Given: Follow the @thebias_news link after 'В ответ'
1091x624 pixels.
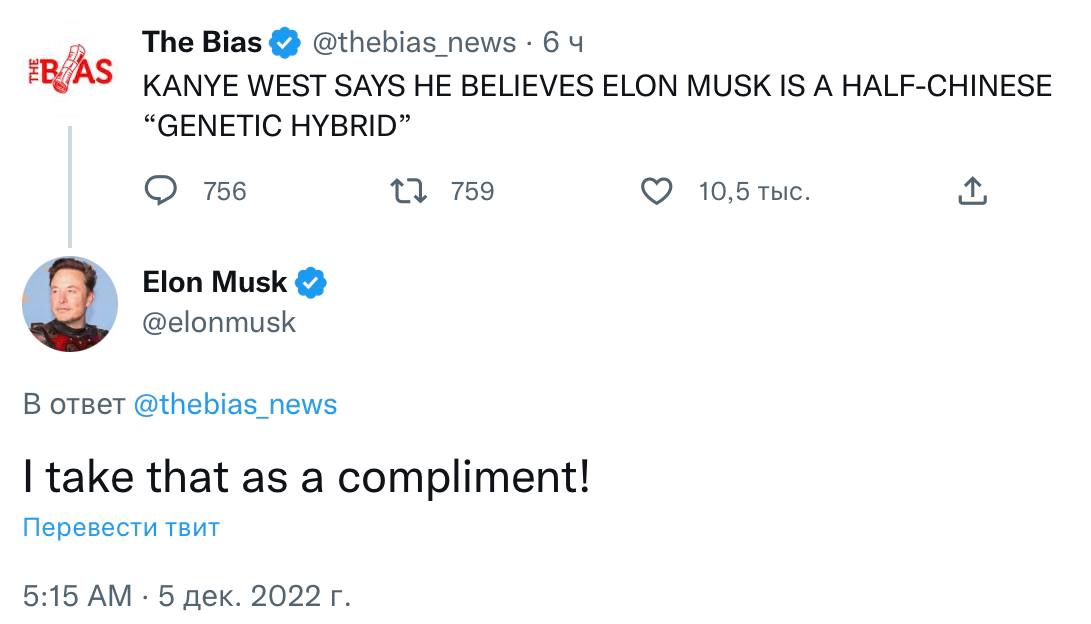Looking at the screenshot, I should point(235,404).
